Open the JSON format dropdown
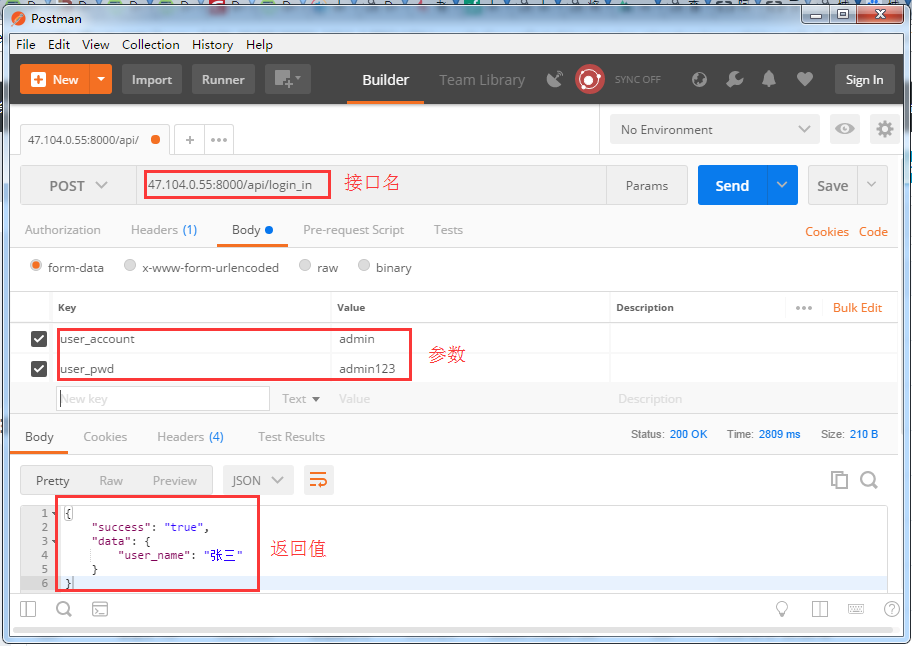Viewport: 912px width, 646px height. click(x=258, y=480)
